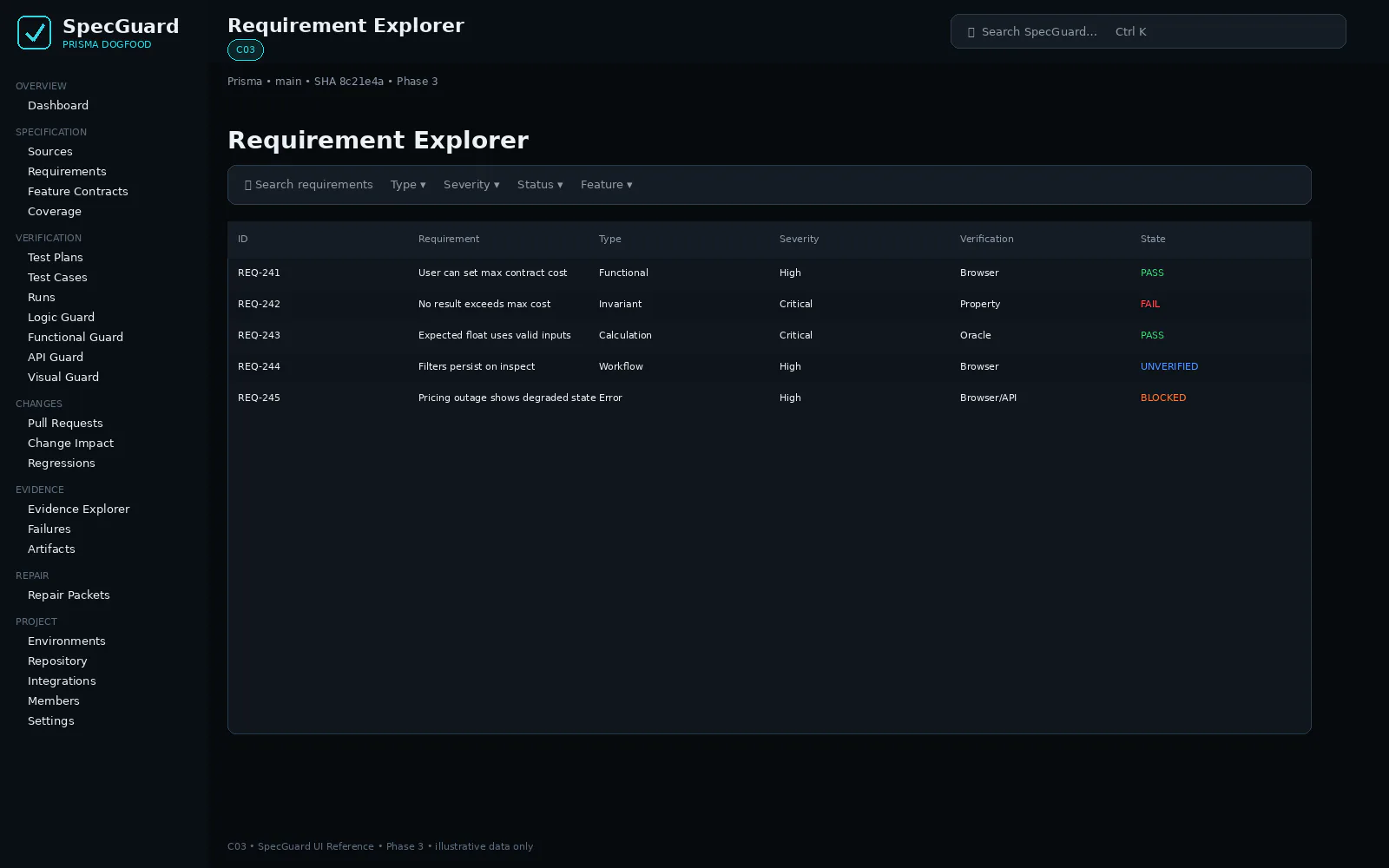The image size is (1389, 868).
Task: Open Runs in the sidebar
Action: tap(42, 297)
